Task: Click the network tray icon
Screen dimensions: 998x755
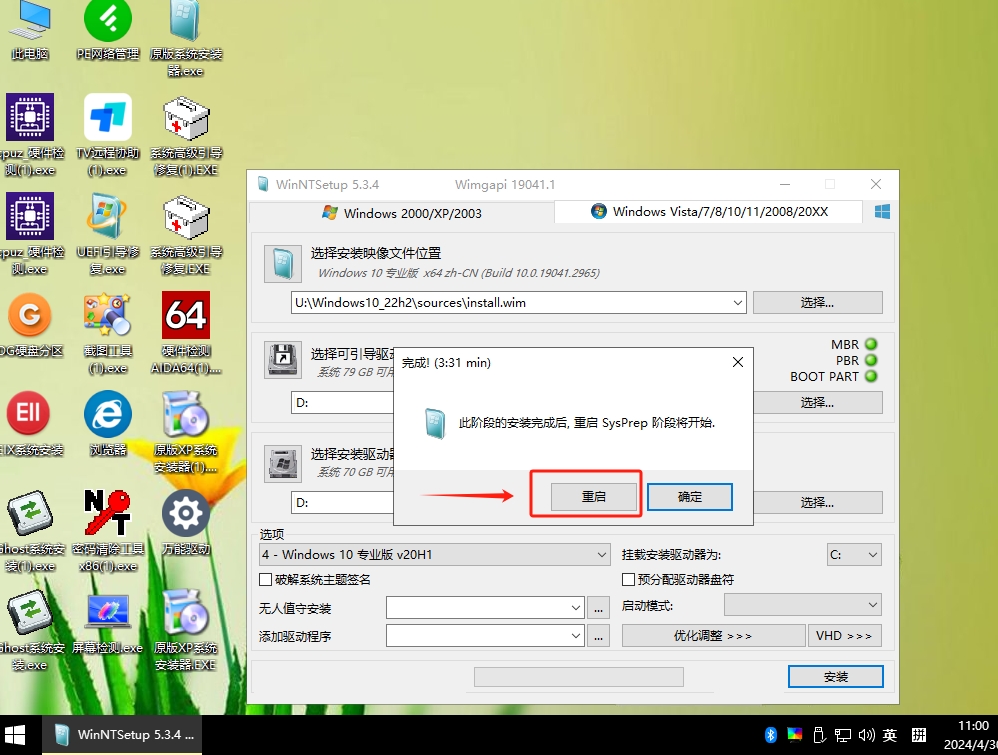Action: pyautogui.click(x=843, y=735)
